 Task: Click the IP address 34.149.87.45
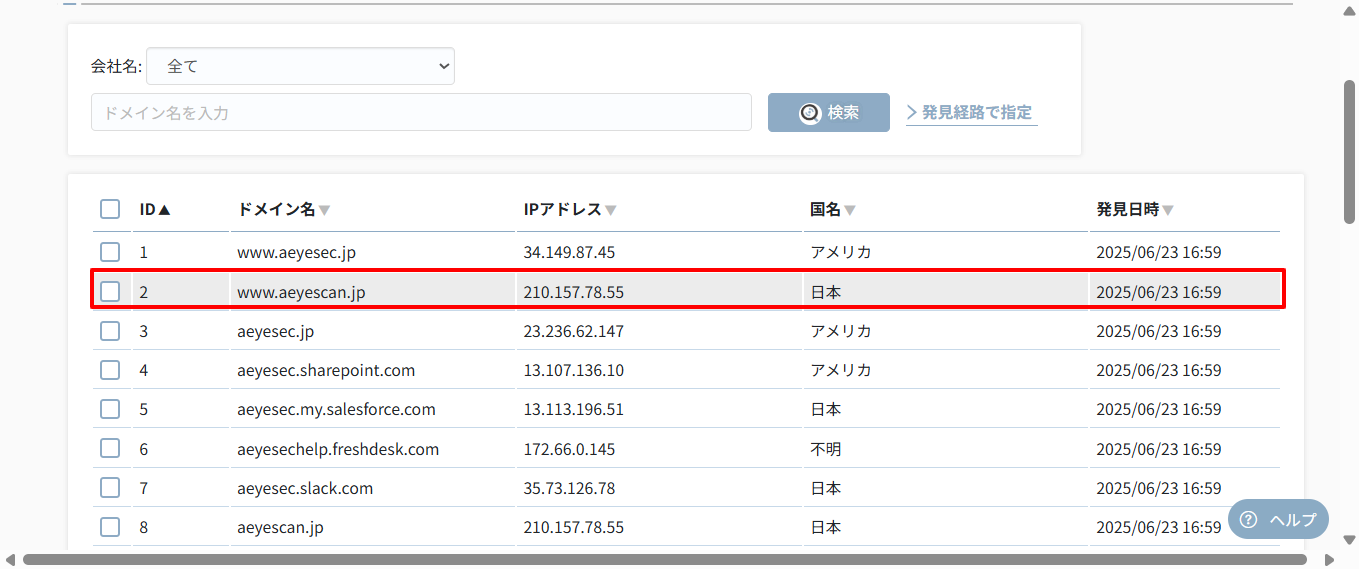pyautogui.click(x=569, y=252)
